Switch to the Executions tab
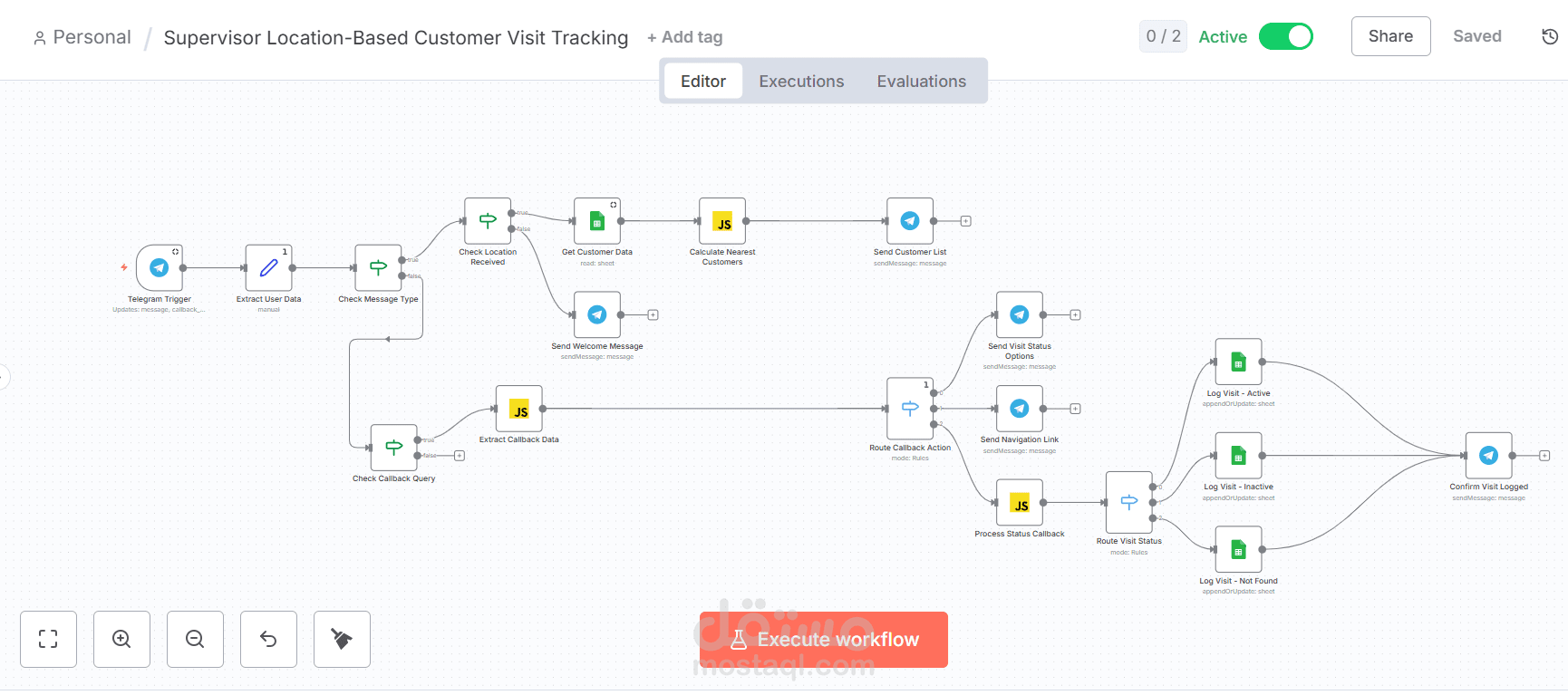 pos(801,81)
